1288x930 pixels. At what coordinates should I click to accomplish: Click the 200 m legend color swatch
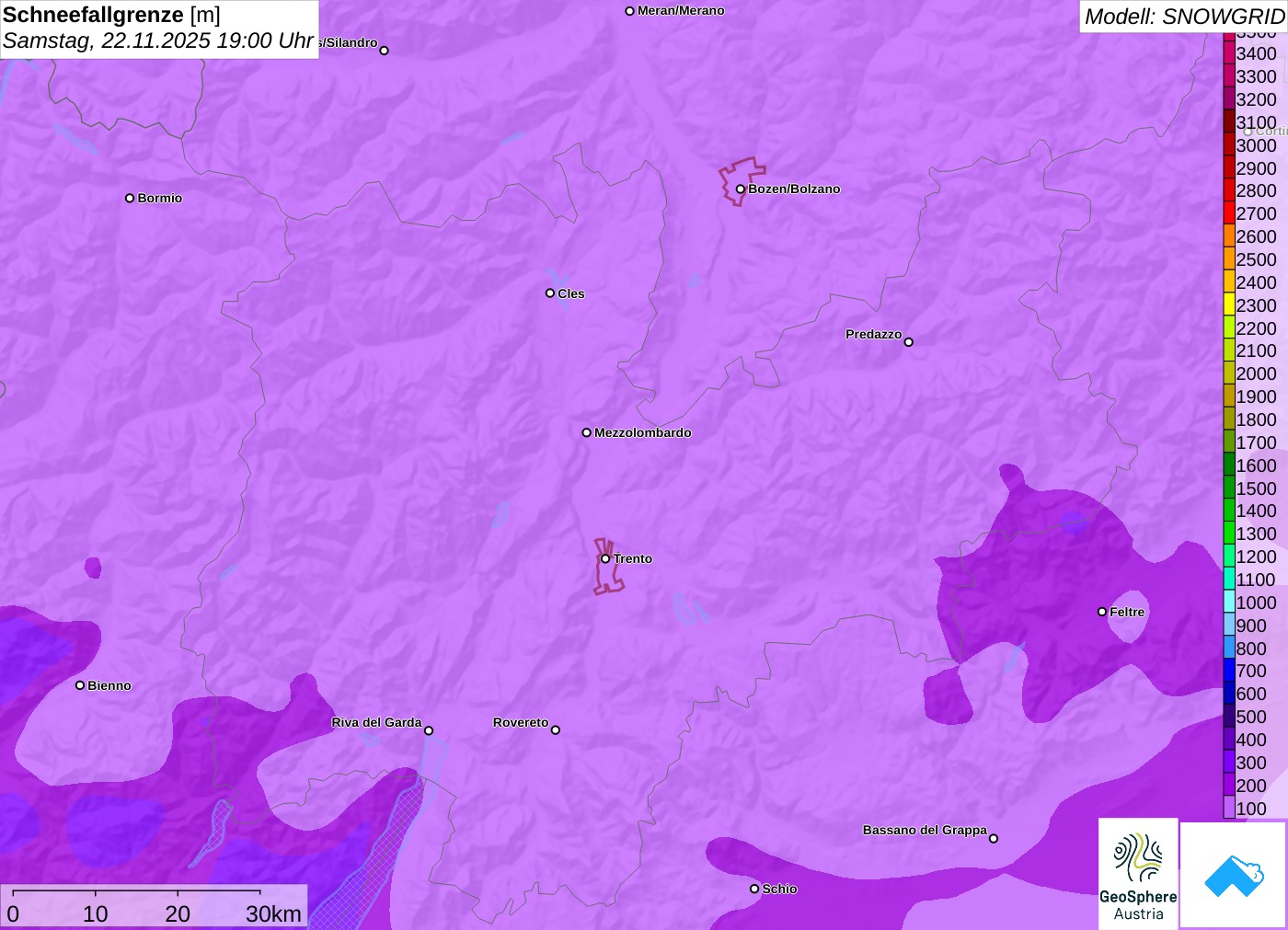[1229, 785]
